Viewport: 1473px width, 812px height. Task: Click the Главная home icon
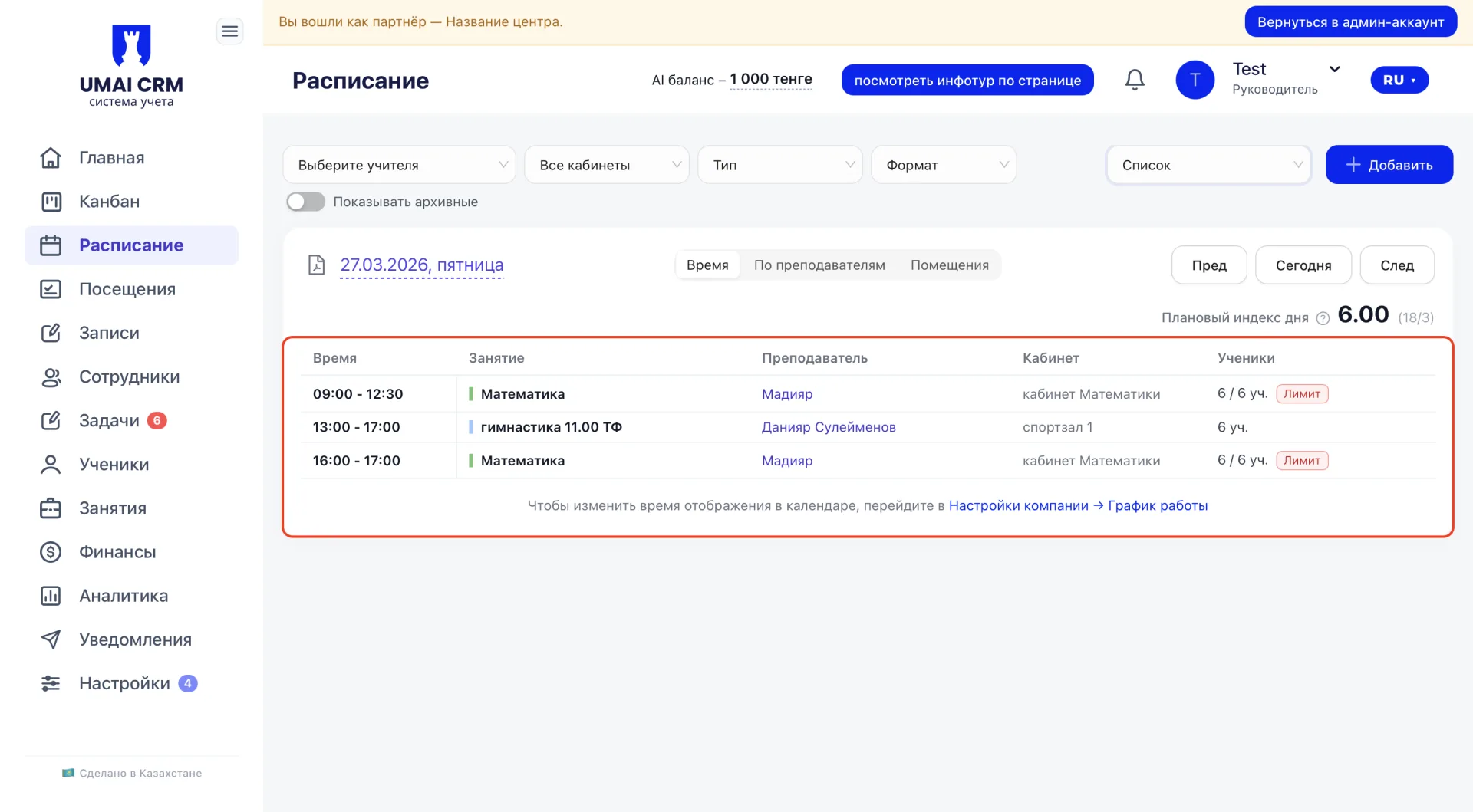(51, 158)
